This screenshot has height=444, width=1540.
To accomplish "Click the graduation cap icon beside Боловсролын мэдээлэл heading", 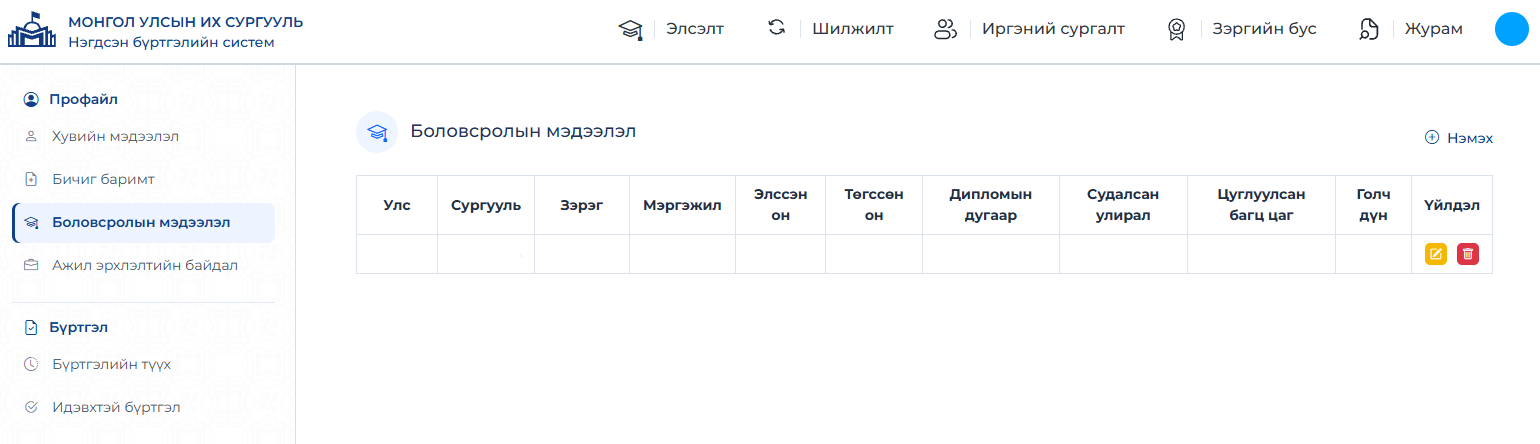I will coord(377,132).
